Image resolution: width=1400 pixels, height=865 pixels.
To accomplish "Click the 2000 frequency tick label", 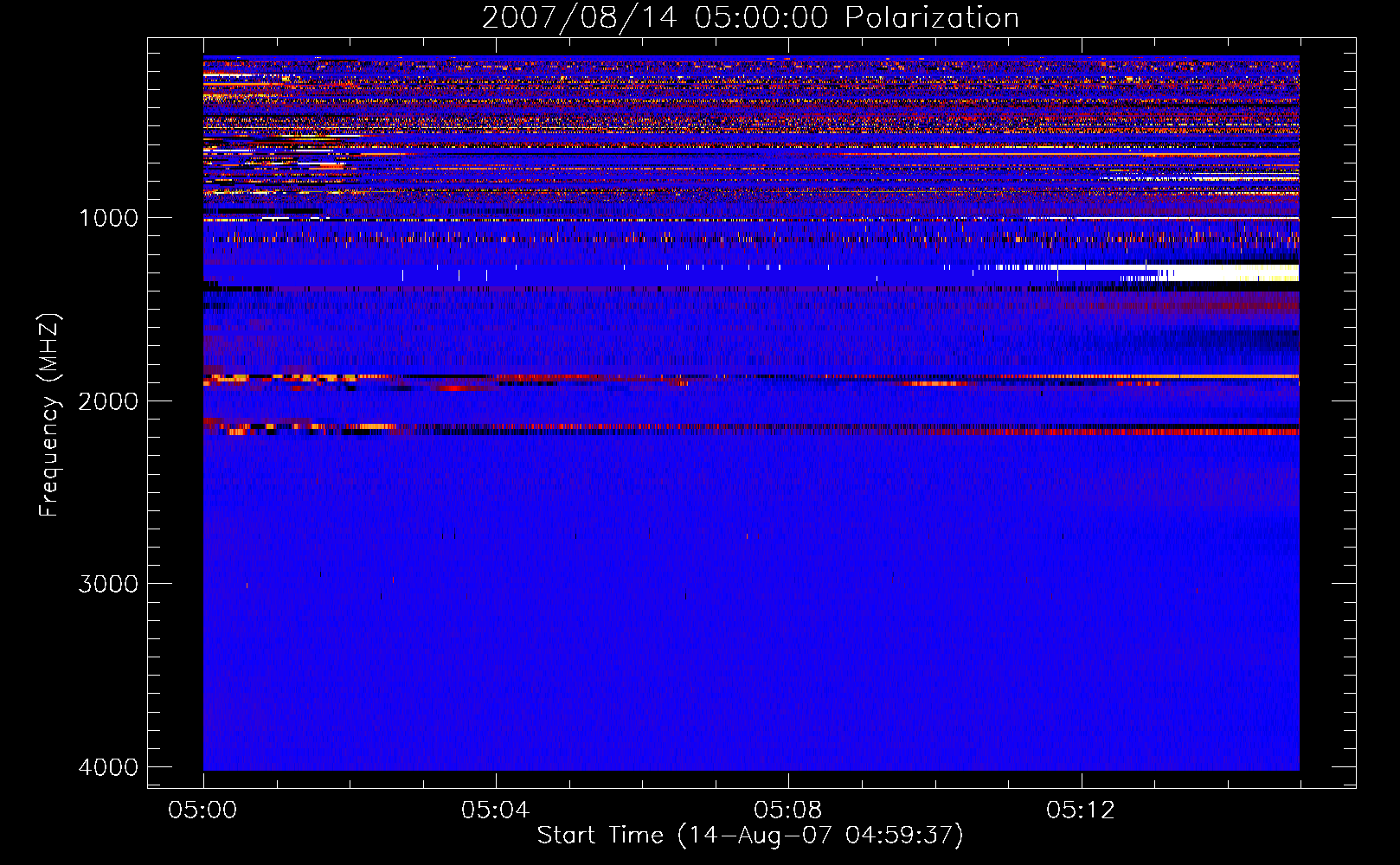I will coord(108,400).
